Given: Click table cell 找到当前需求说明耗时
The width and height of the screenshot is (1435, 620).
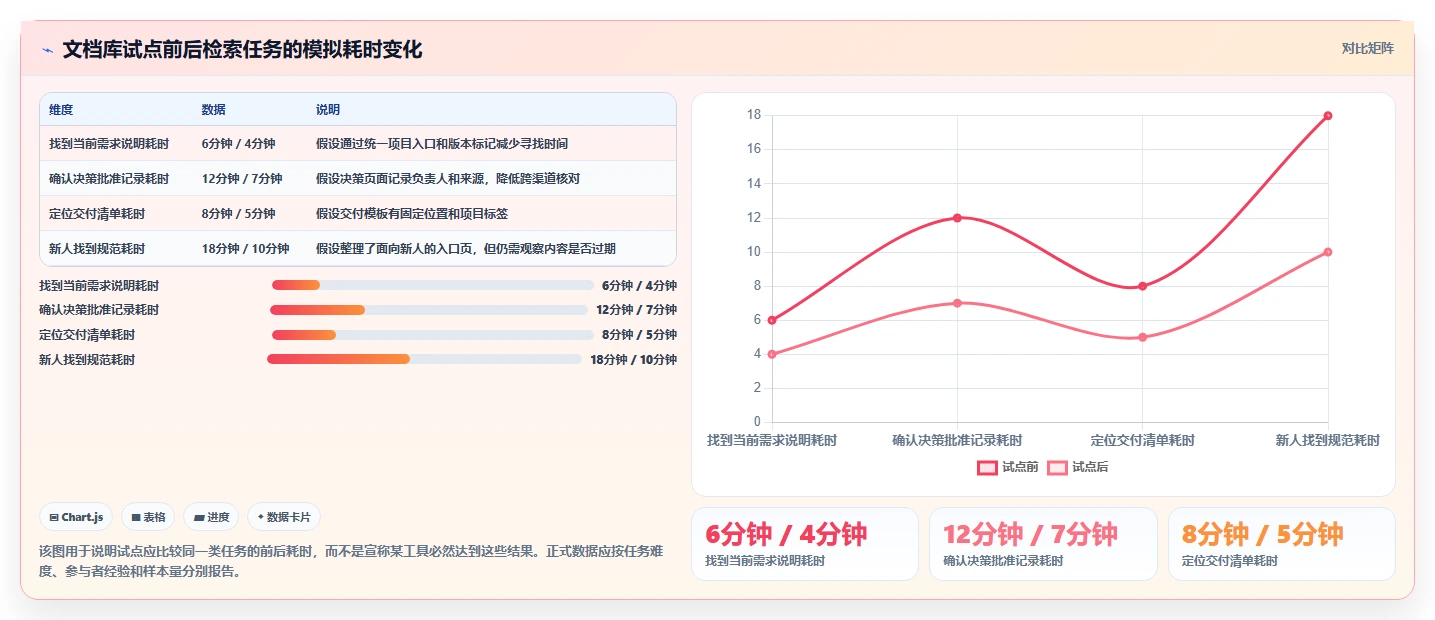Looking at the screenshot, I should 109,144.
